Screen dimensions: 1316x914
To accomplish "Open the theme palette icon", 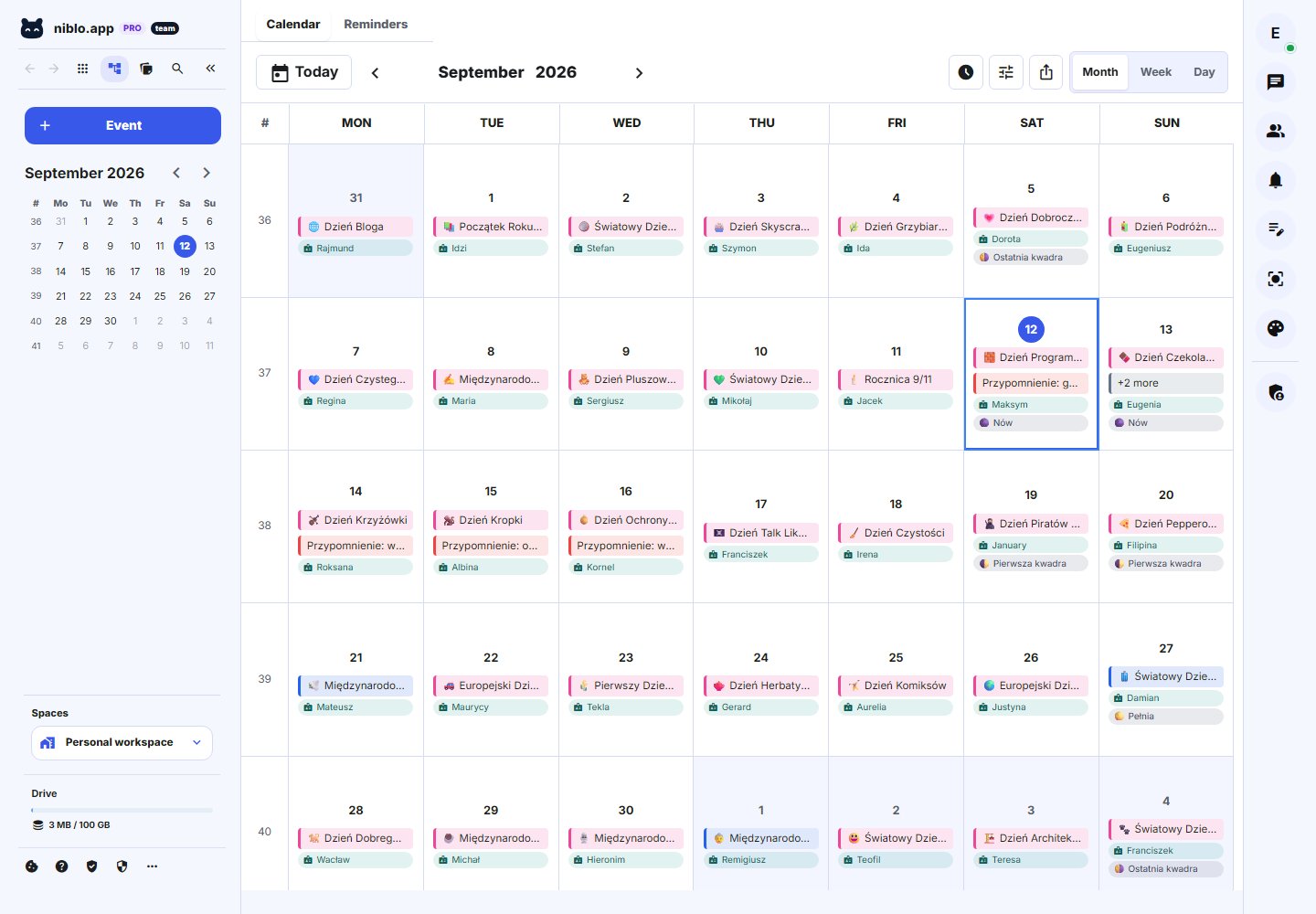I will (1276, 328).
